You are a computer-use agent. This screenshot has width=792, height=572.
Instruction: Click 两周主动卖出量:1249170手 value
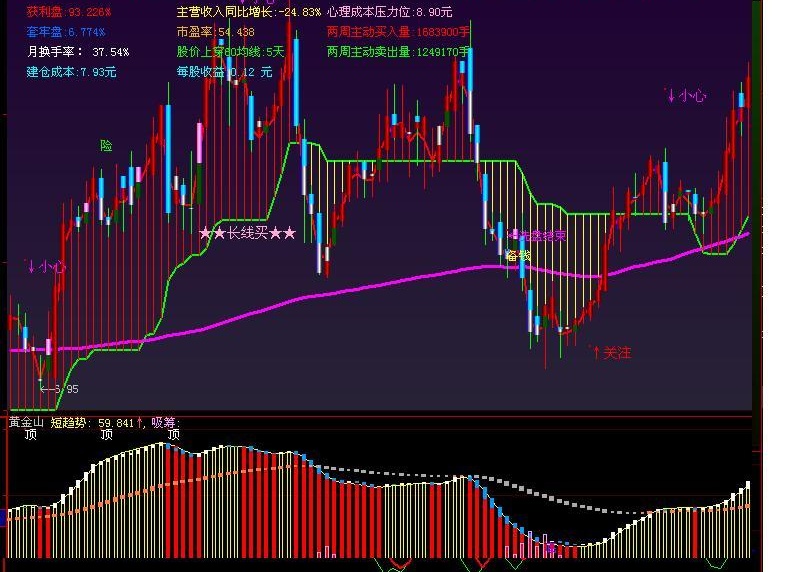click(x=399, y=52)
